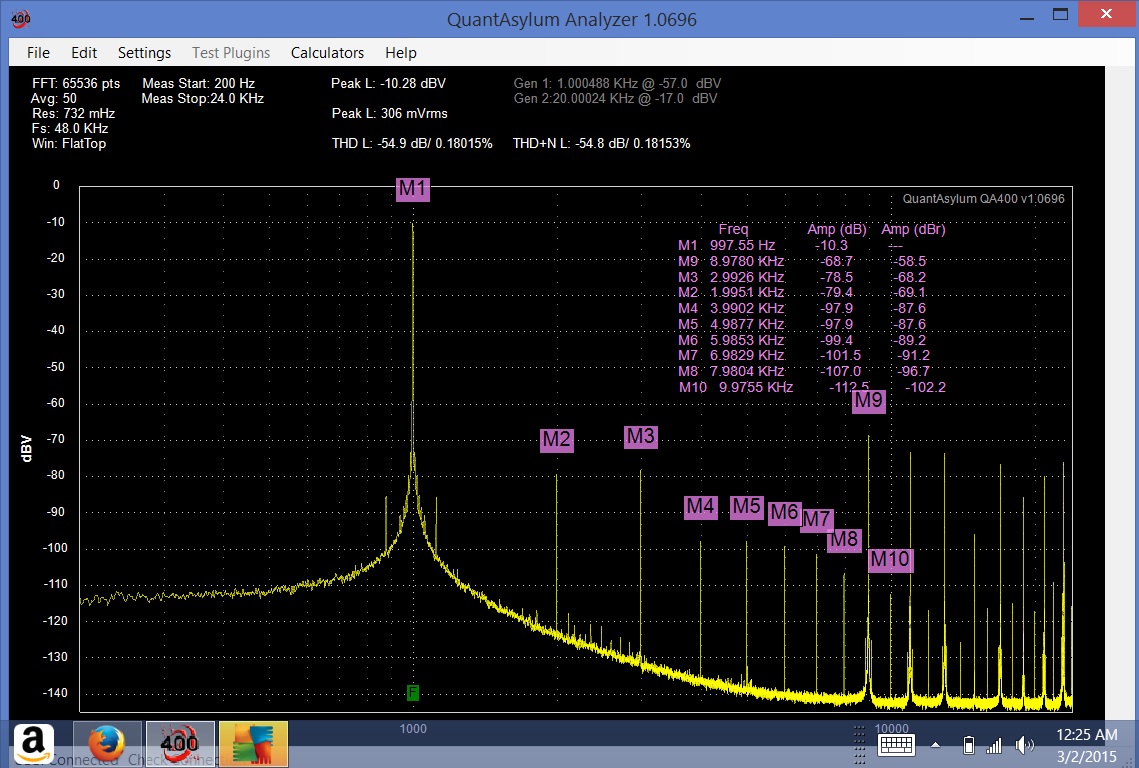Image resolution: width=1139 pixels, height=768 pixels.
Task: Open the Settings menu
Action: point(144,52)
